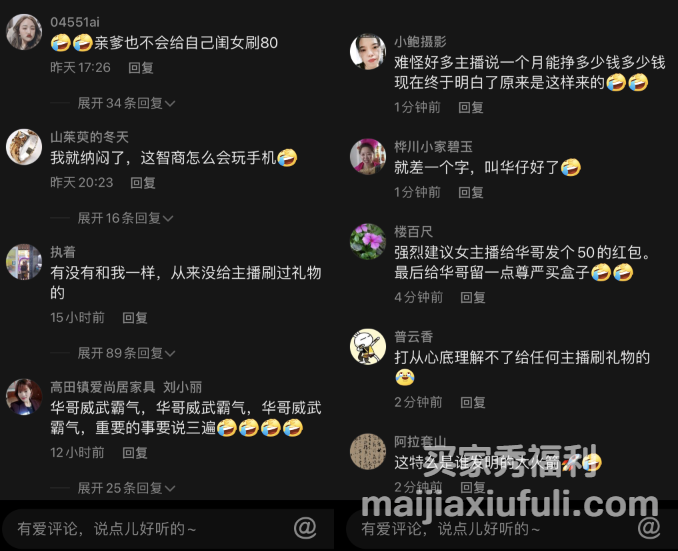Open username 高田镇爱尚居家具 刘小丽
This screenshot has width=678, height=551.
tap(126, 387)
